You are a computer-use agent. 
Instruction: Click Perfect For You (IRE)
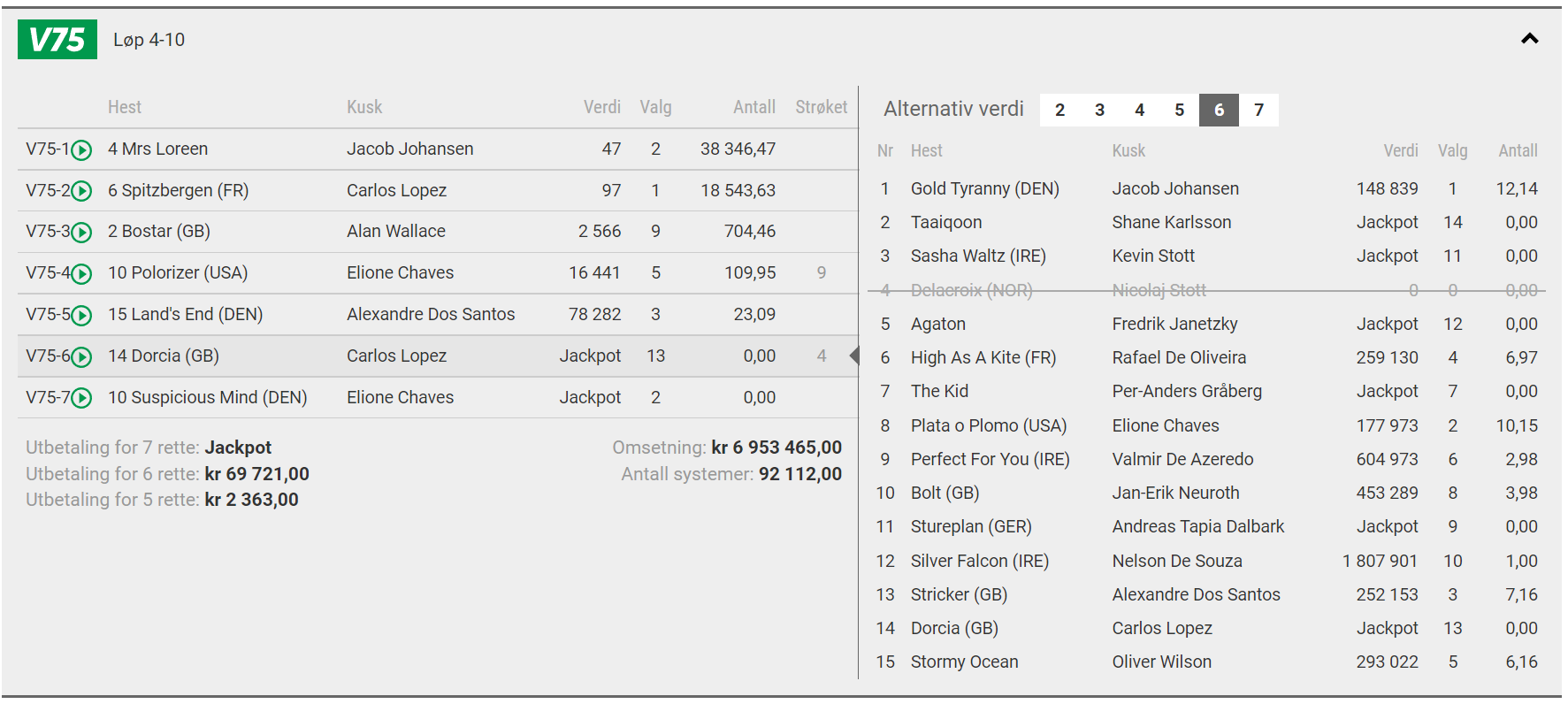(x=991, y=459)
